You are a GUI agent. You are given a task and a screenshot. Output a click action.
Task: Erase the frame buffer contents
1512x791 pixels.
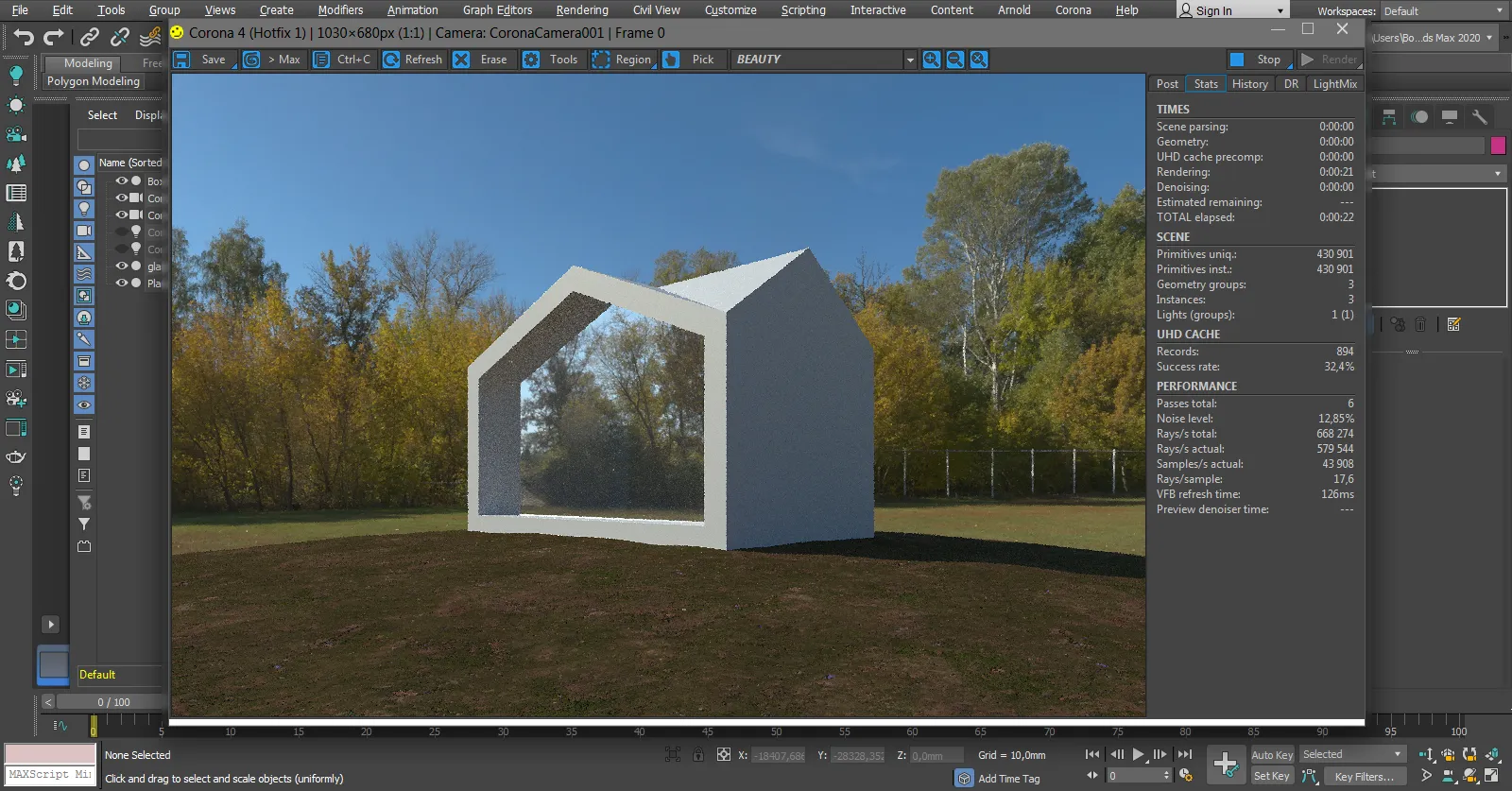(482, 60)
